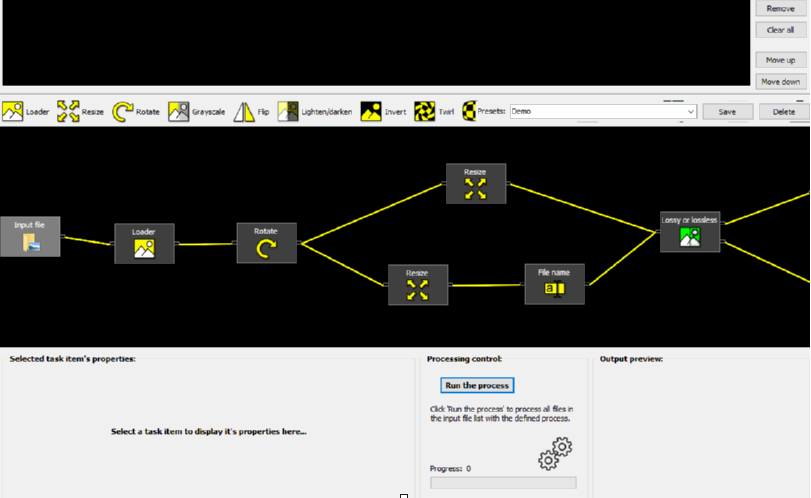Image resolution: width=811 pixels, height=498 pixels.
Task: Select the Input file node
Action: coord(30,236)
